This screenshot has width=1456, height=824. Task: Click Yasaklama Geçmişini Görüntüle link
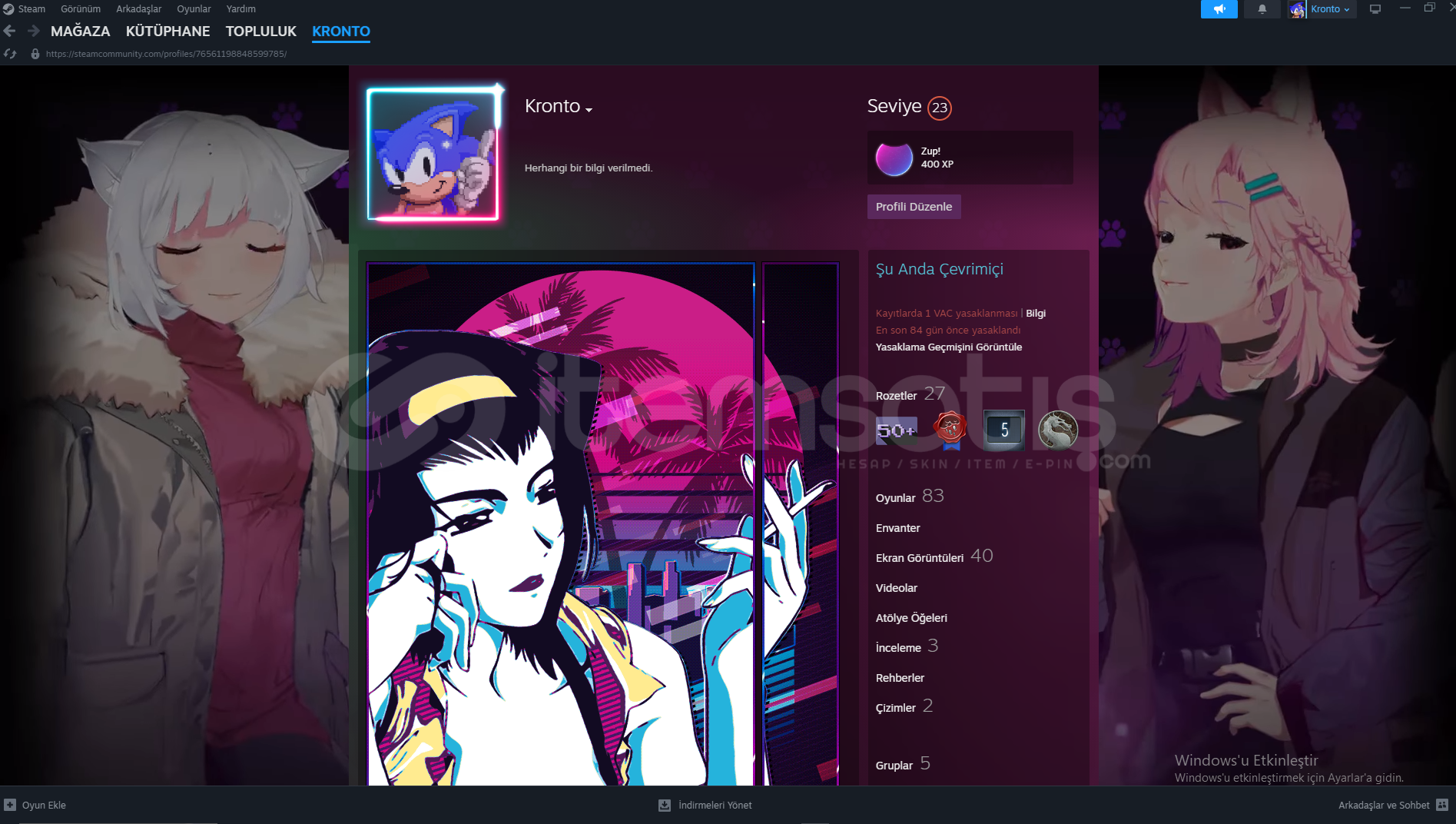click(x=949, y=347)
